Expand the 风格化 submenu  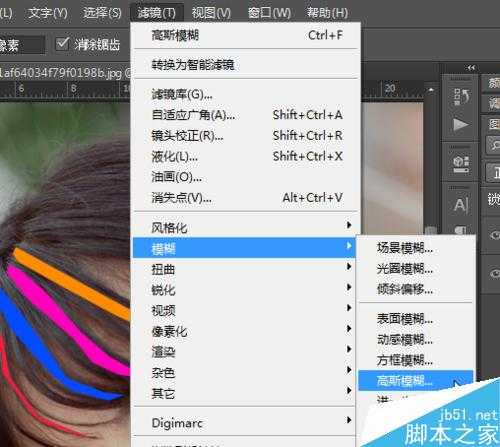tap(244, 227)
